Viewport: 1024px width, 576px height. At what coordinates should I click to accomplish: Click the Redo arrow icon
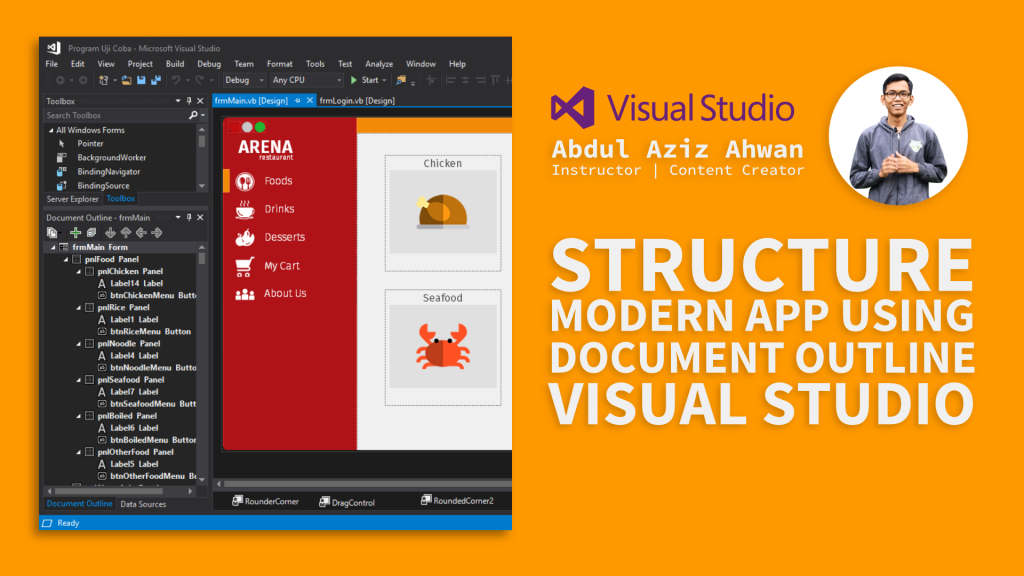pyautogui.click(x=199, y=80)
